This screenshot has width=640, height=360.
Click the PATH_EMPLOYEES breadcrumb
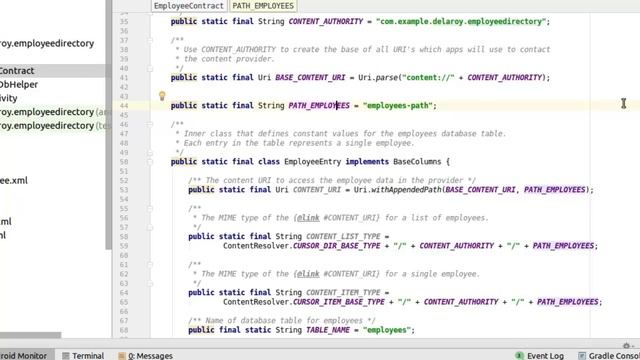pyautogui.click(x=263, y=6)
